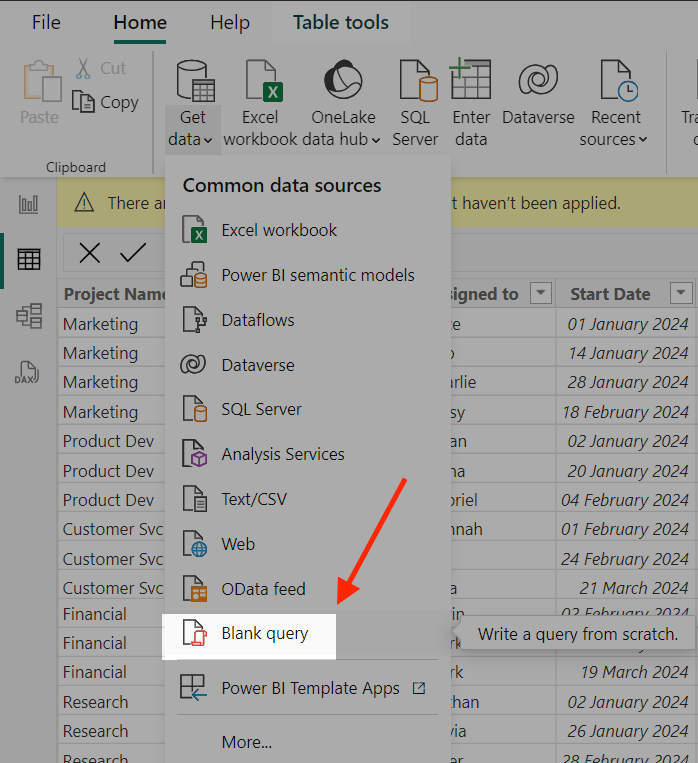The image size is (698, 763).
Task: Cancel formula with X icon
Action: [x=90, y=253]
